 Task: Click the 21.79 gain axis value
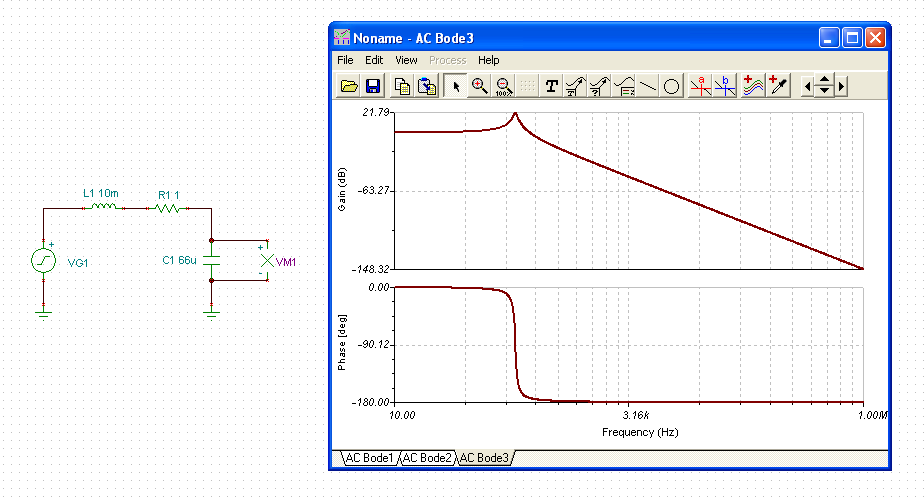click(376, 112)
